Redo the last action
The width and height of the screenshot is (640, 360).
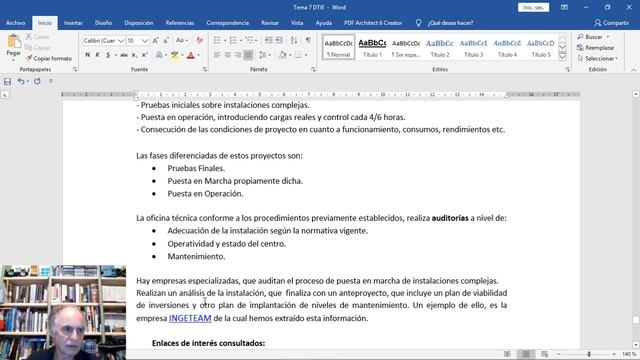click(37, 82)
